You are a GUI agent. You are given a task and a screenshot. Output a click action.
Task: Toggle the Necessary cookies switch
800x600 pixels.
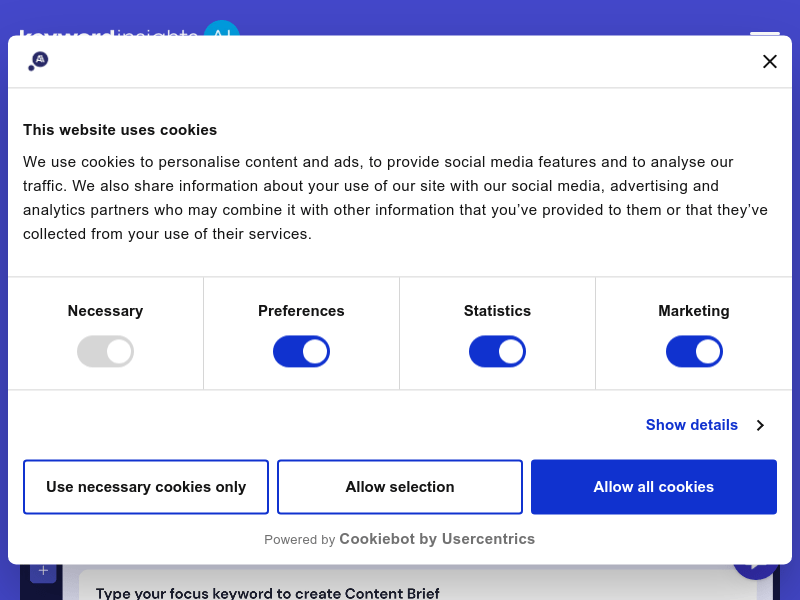pos(106,351)
